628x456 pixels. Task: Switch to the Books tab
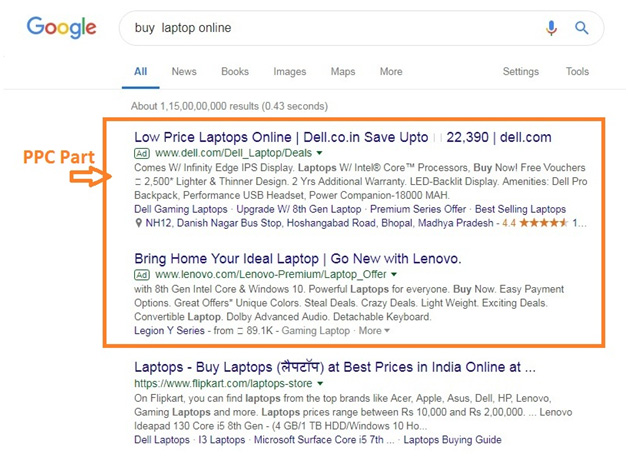(235, 72)
